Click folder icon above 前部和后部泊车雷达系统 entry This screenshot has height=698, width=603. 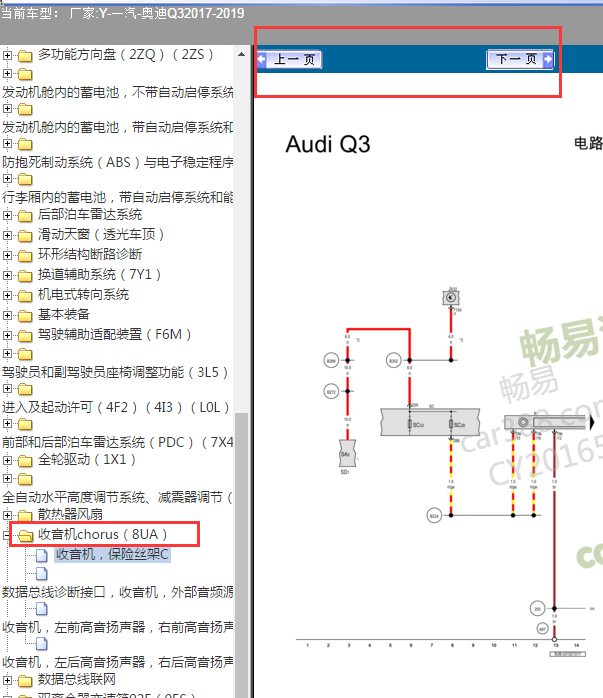pyautogui.click(x=25, y=425)
